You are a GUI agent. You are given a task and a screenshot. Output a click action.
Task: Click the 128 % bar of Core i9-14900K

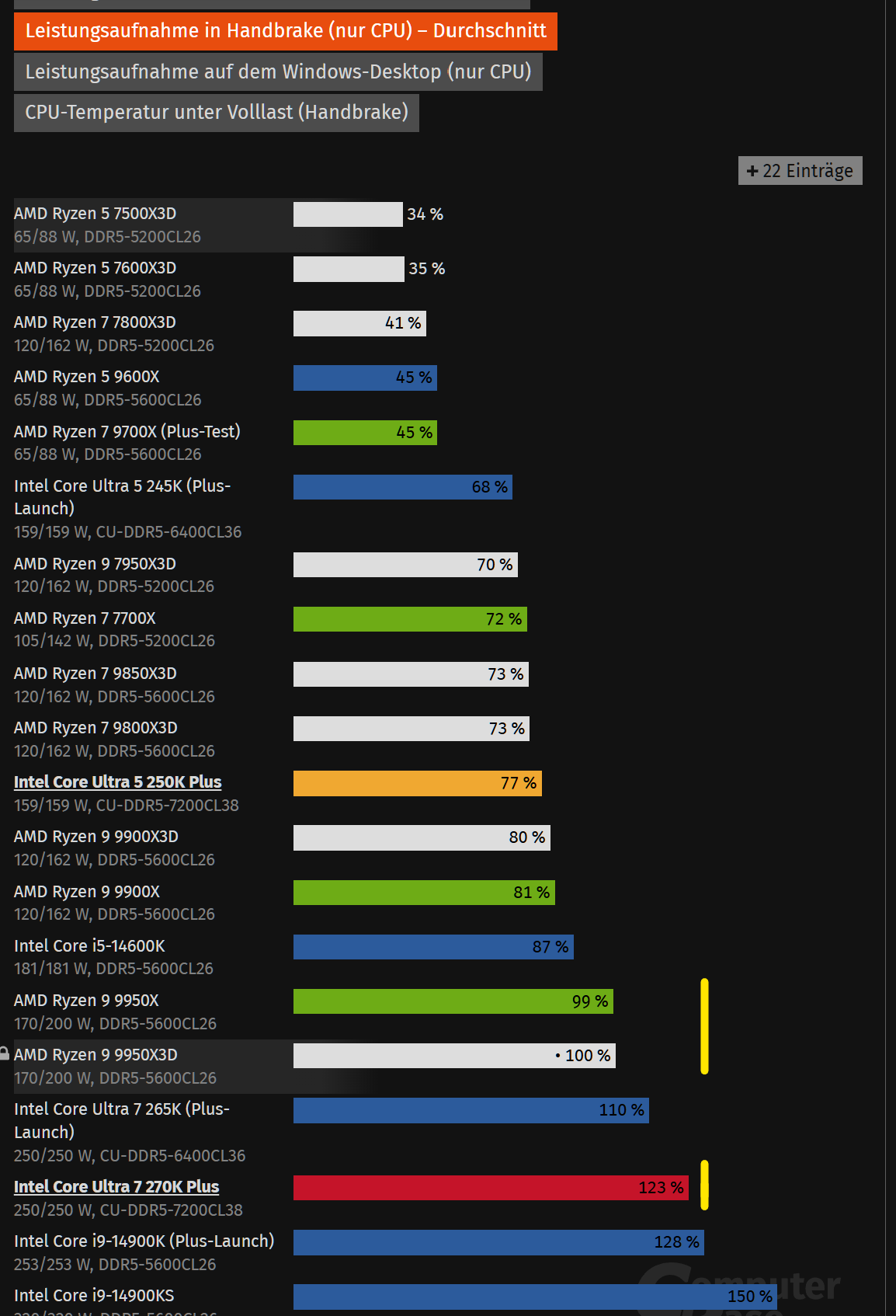pyautogui.click(x=498, y=1242)
